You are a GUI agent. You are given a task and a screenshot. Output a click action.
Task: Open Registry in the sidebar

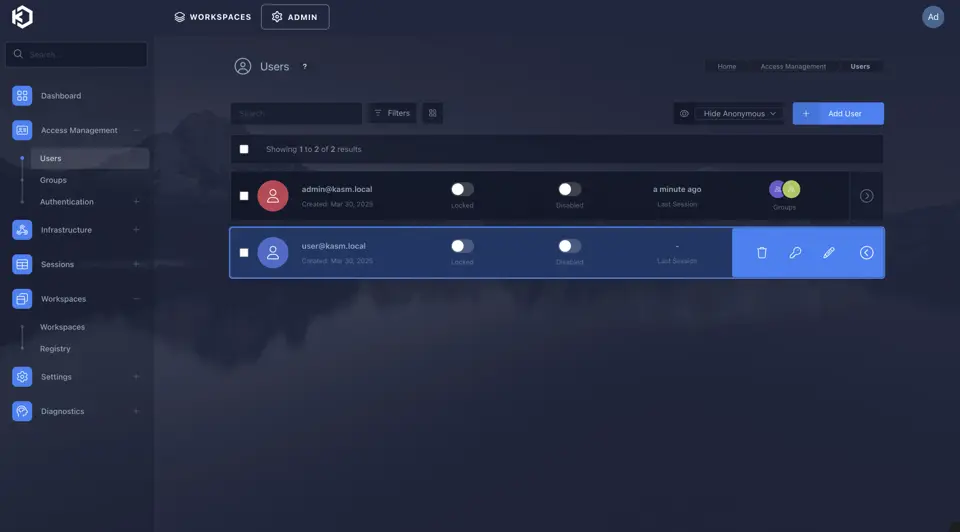[55, 349]
